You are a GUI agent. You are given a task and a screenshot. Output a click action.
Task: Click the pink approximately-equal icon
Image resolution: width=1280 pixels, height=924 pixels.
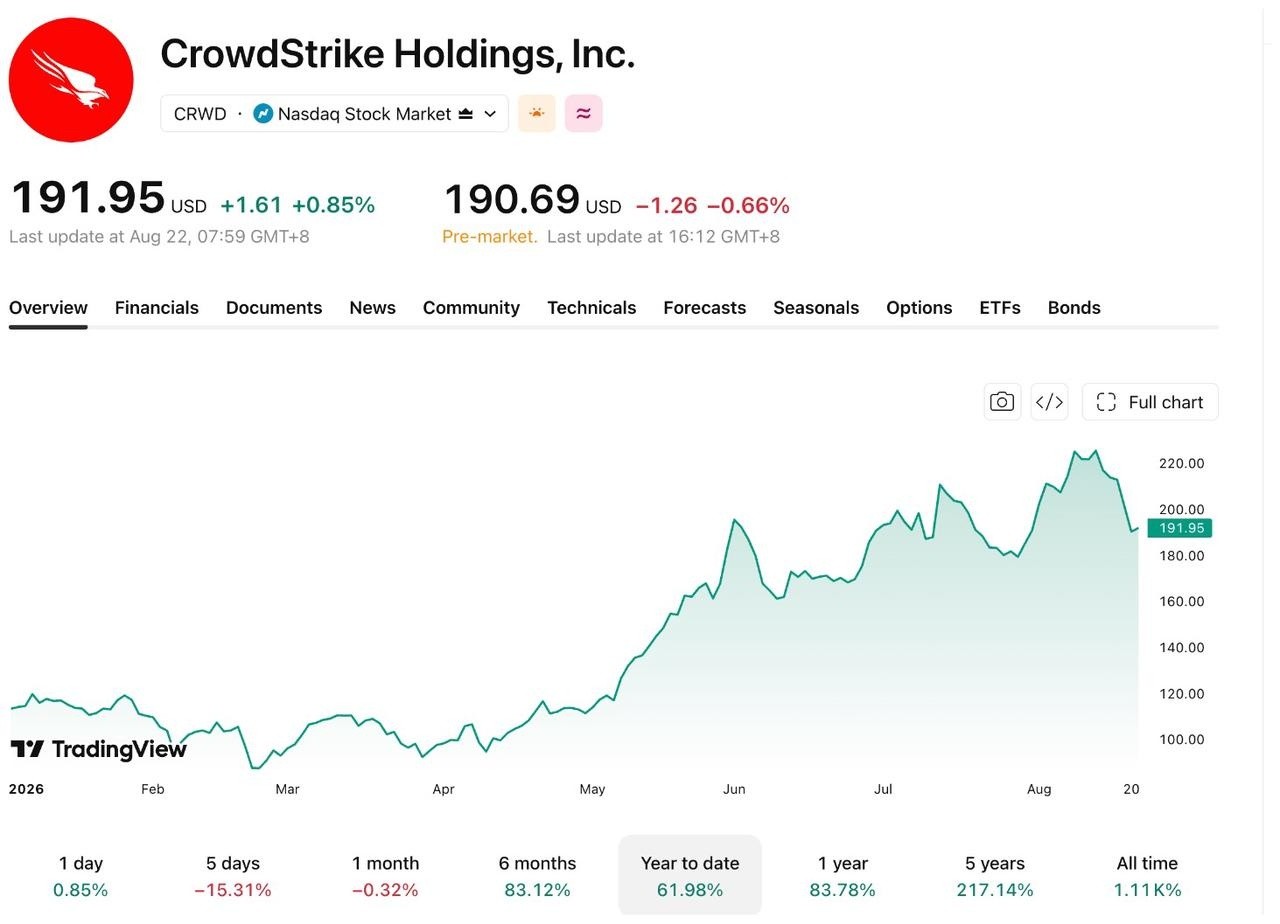click(x=584, y=113)
